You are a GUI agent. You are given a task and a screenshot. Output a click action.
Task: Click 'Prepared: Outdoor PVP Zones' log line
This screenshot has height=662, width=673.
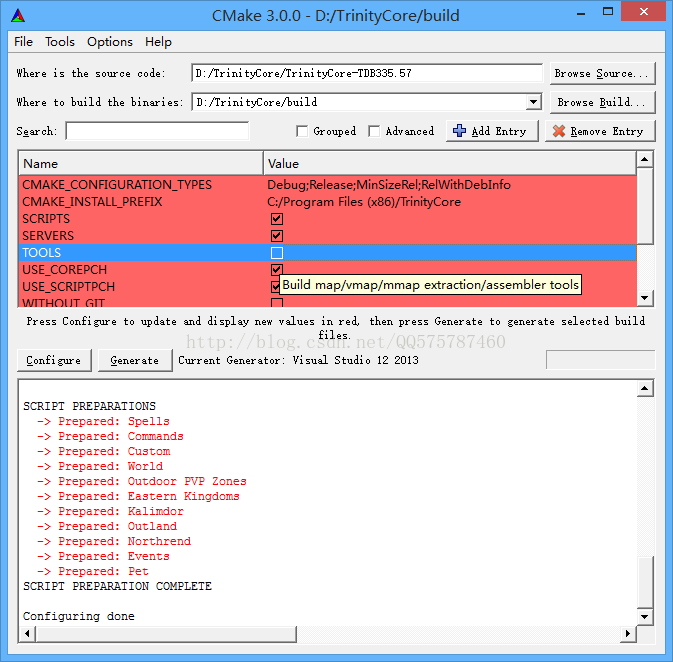coord(142,481)
